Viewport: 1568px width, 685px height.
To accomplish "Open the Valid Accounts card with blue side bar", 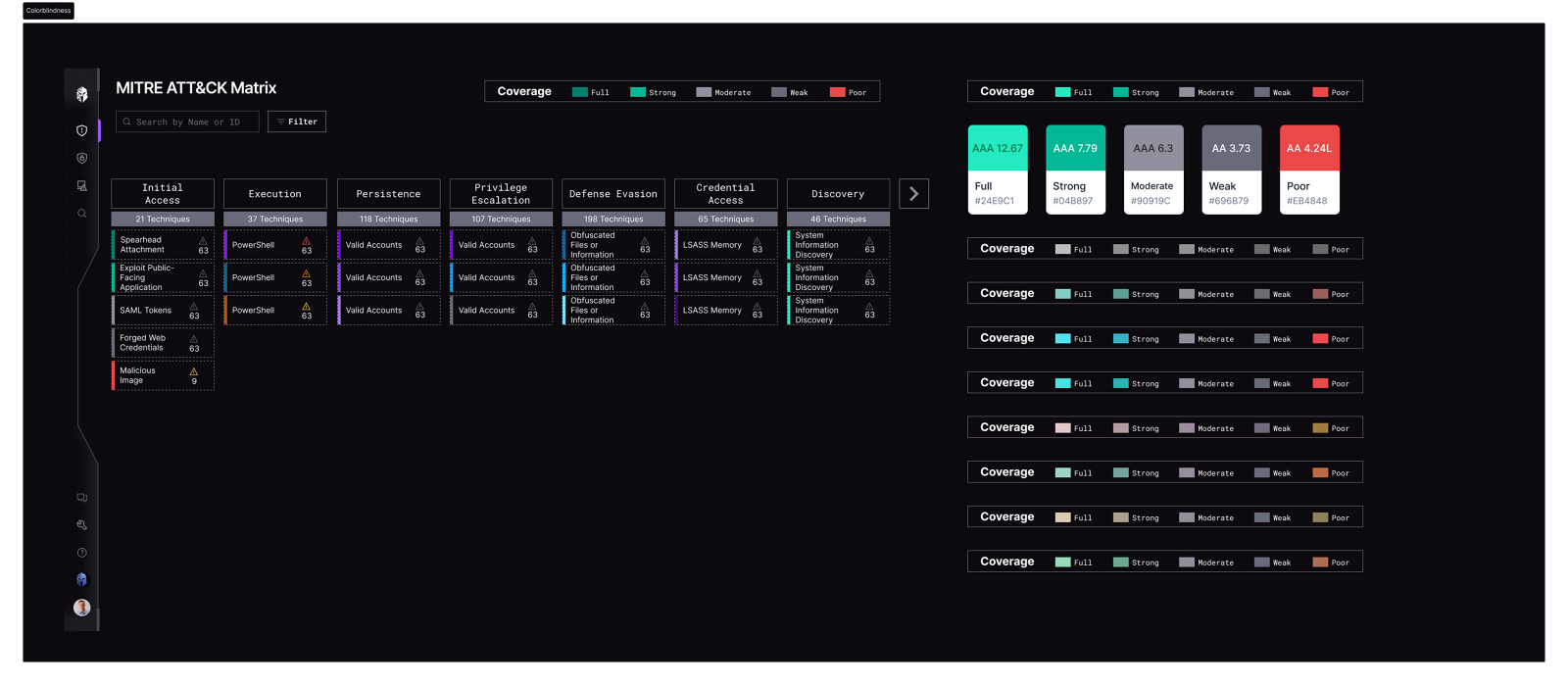I will click(501, 277).
